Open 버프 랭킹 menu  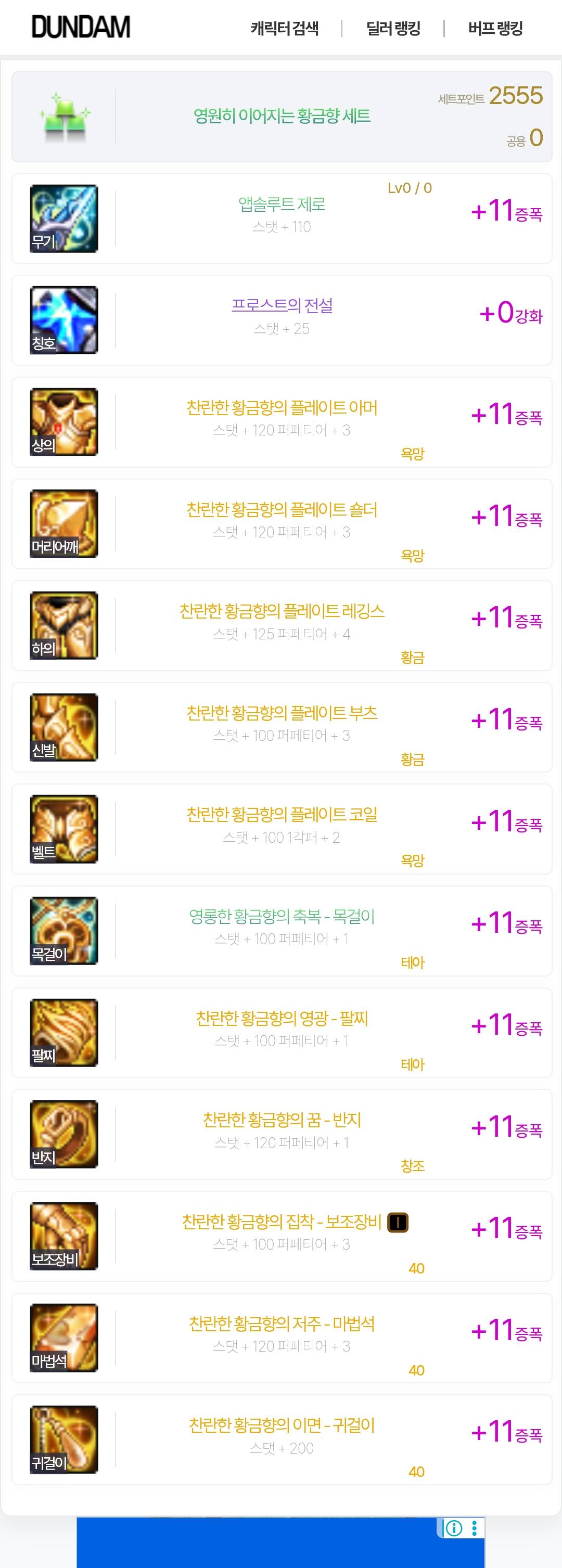tap(495, 28)
